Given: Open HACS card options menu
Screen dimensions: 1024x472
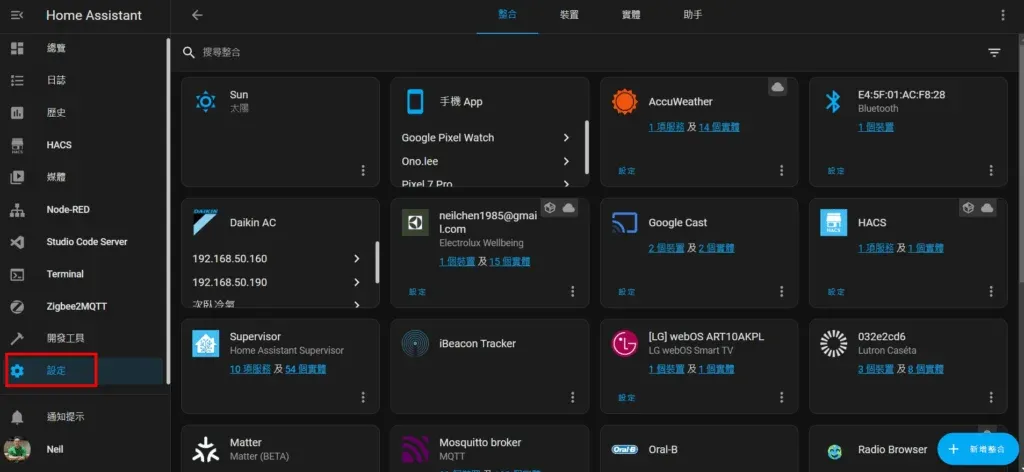Looking at the screenshot, I should (991, 291).
